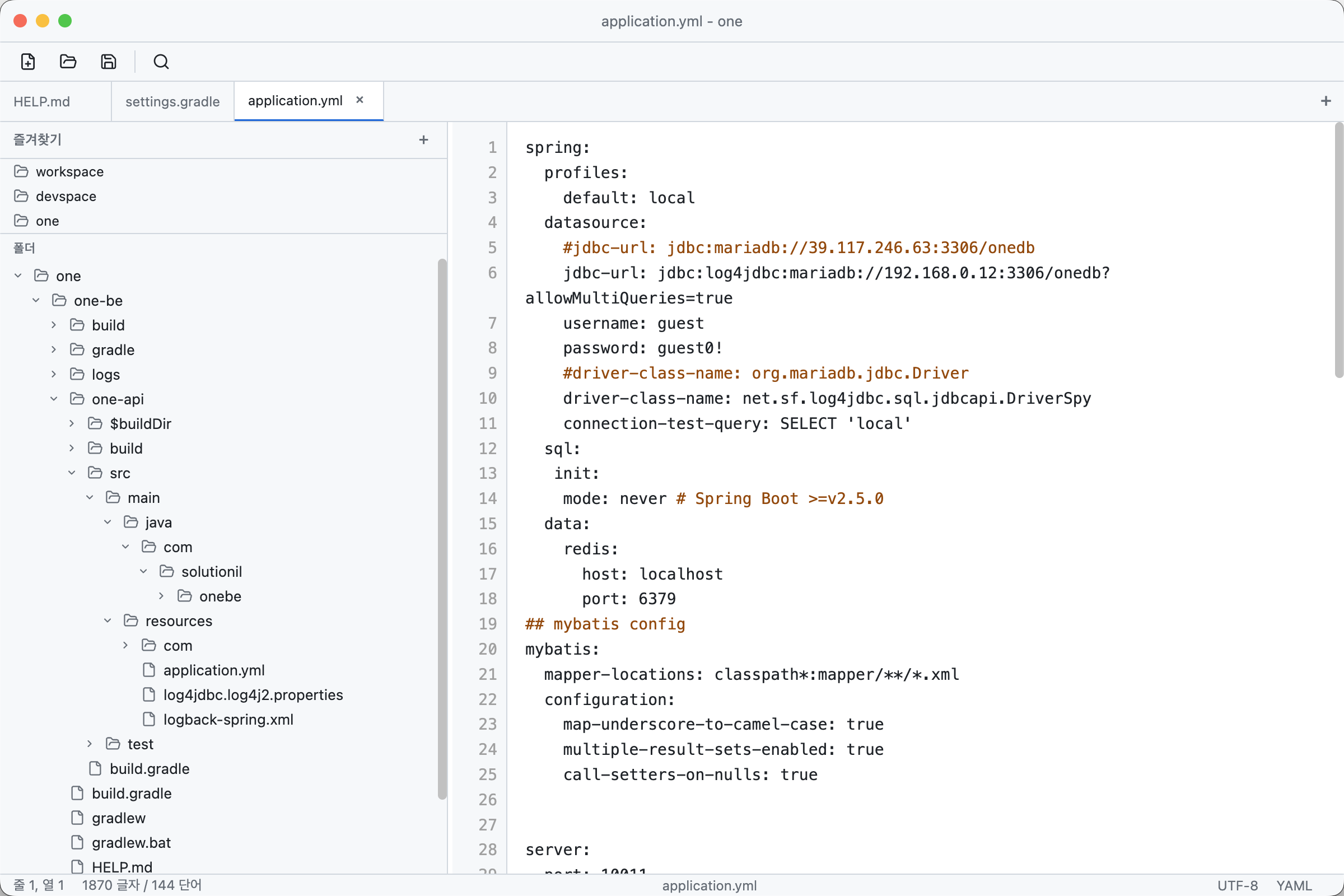Collapse the one-api folder

coord(54,399)
